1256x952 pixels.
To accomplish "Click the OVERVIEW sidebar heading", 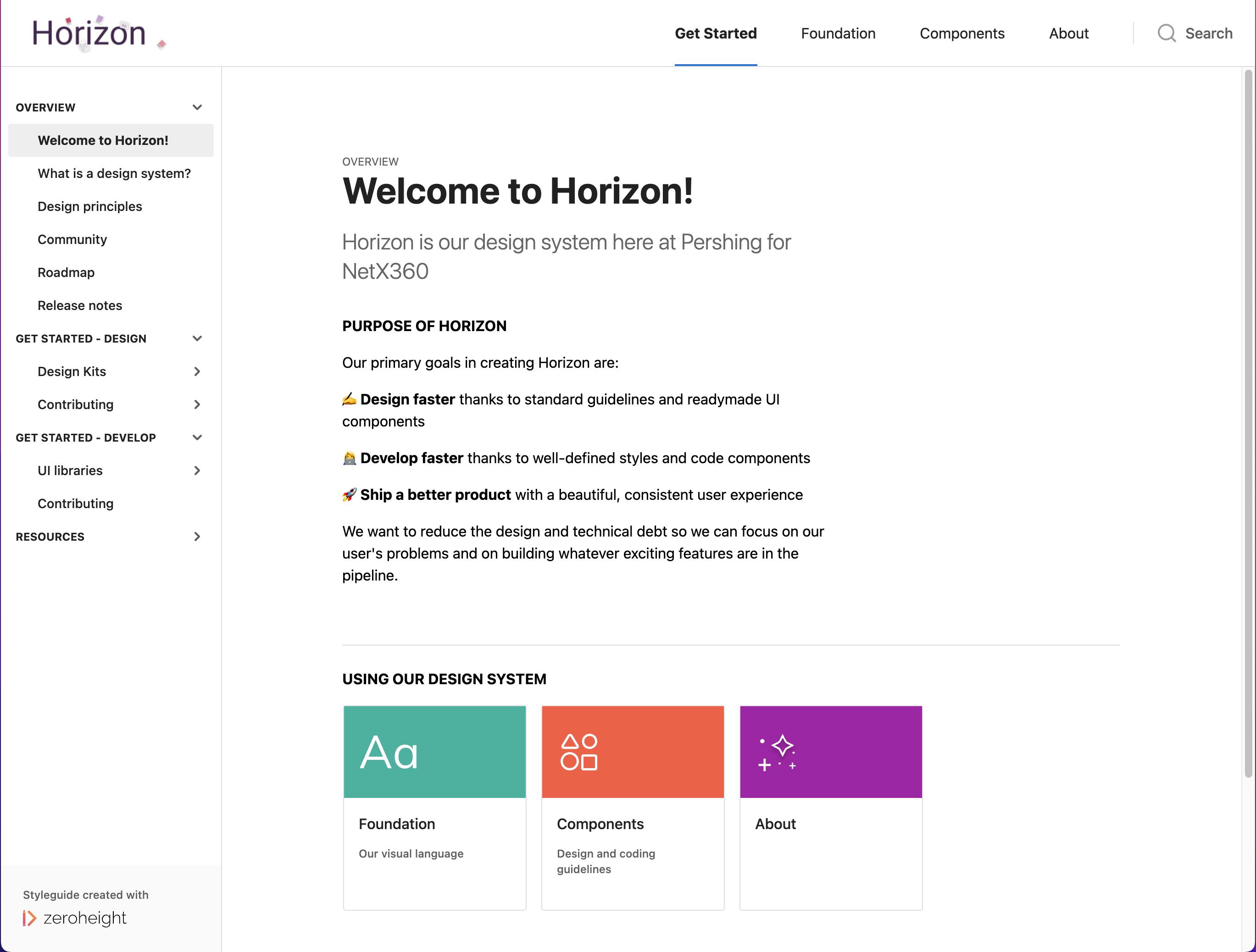I will pyautogui.click(x=45, y=107).
